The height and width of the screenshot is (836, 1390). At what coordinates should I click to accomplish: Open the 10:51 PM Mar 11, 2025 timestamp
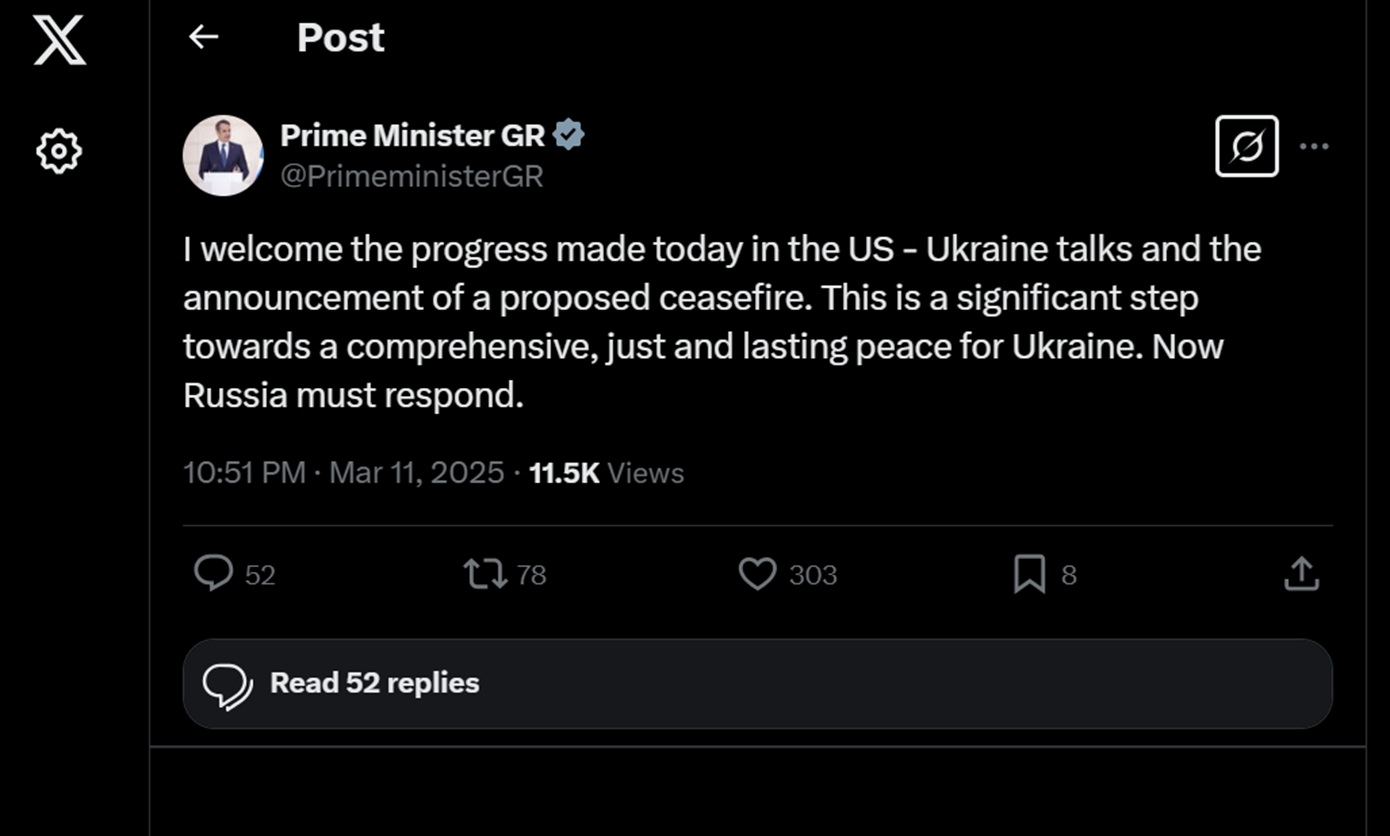click(x=343, y=472)
